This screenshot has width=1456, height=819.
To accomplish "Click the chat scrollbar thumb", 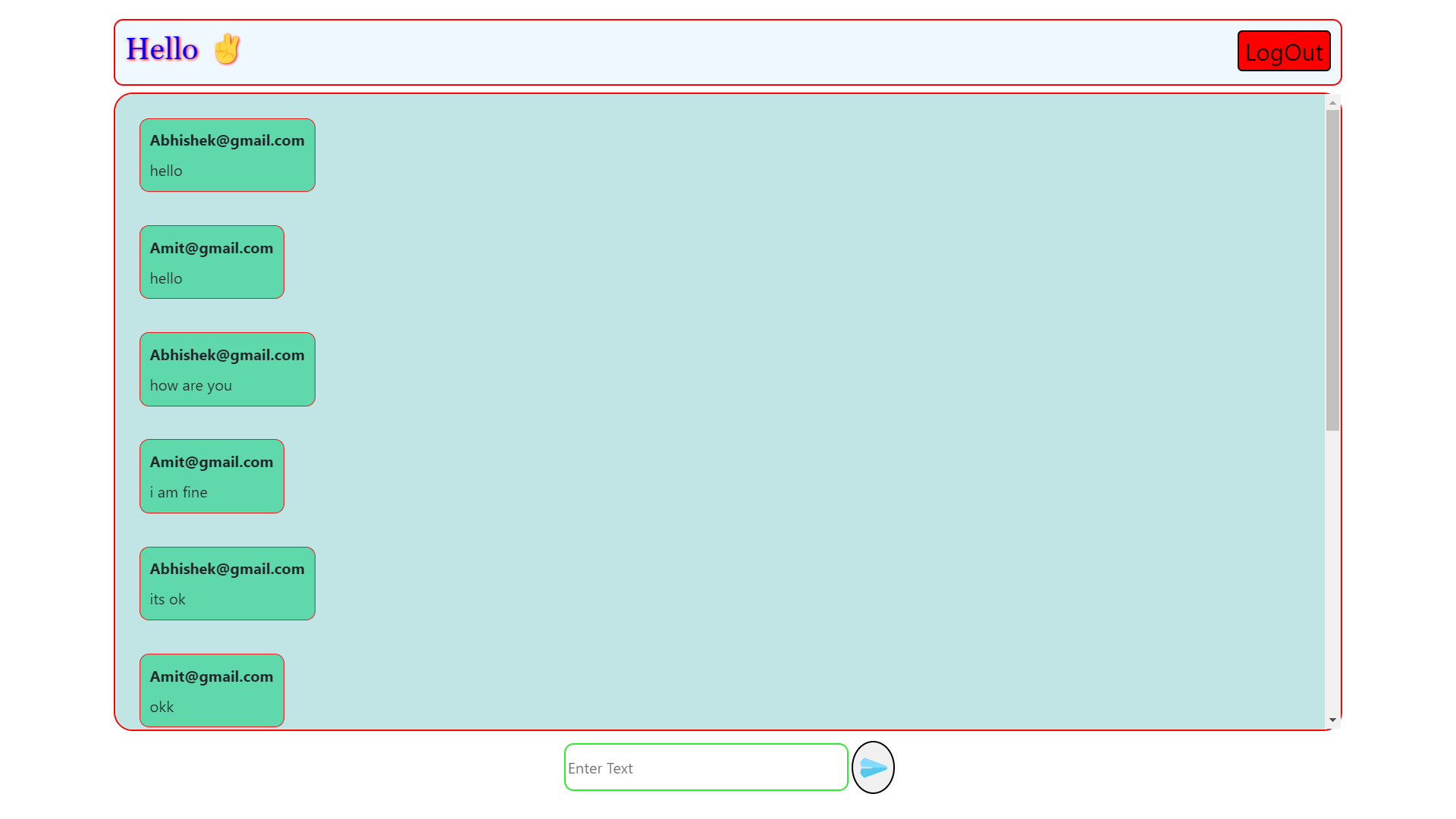I will (x=1332, y=269).
